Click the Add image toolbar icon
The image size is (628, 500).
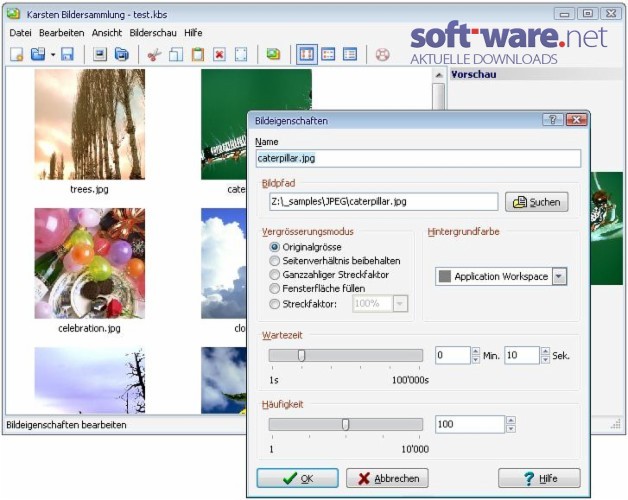point(100,54)
